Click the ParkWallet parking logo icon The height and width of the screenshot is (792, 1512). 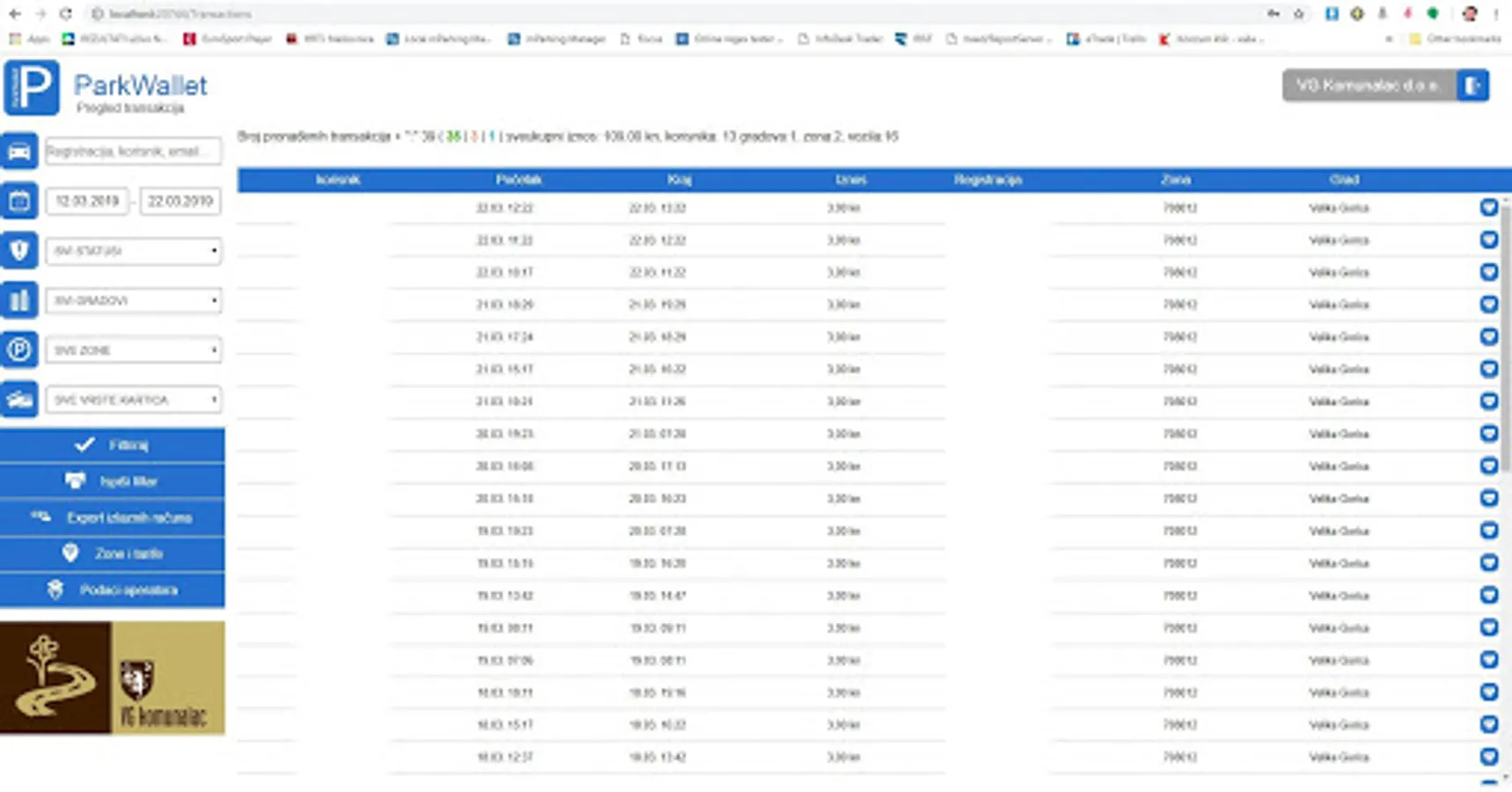tap(32, 87)
